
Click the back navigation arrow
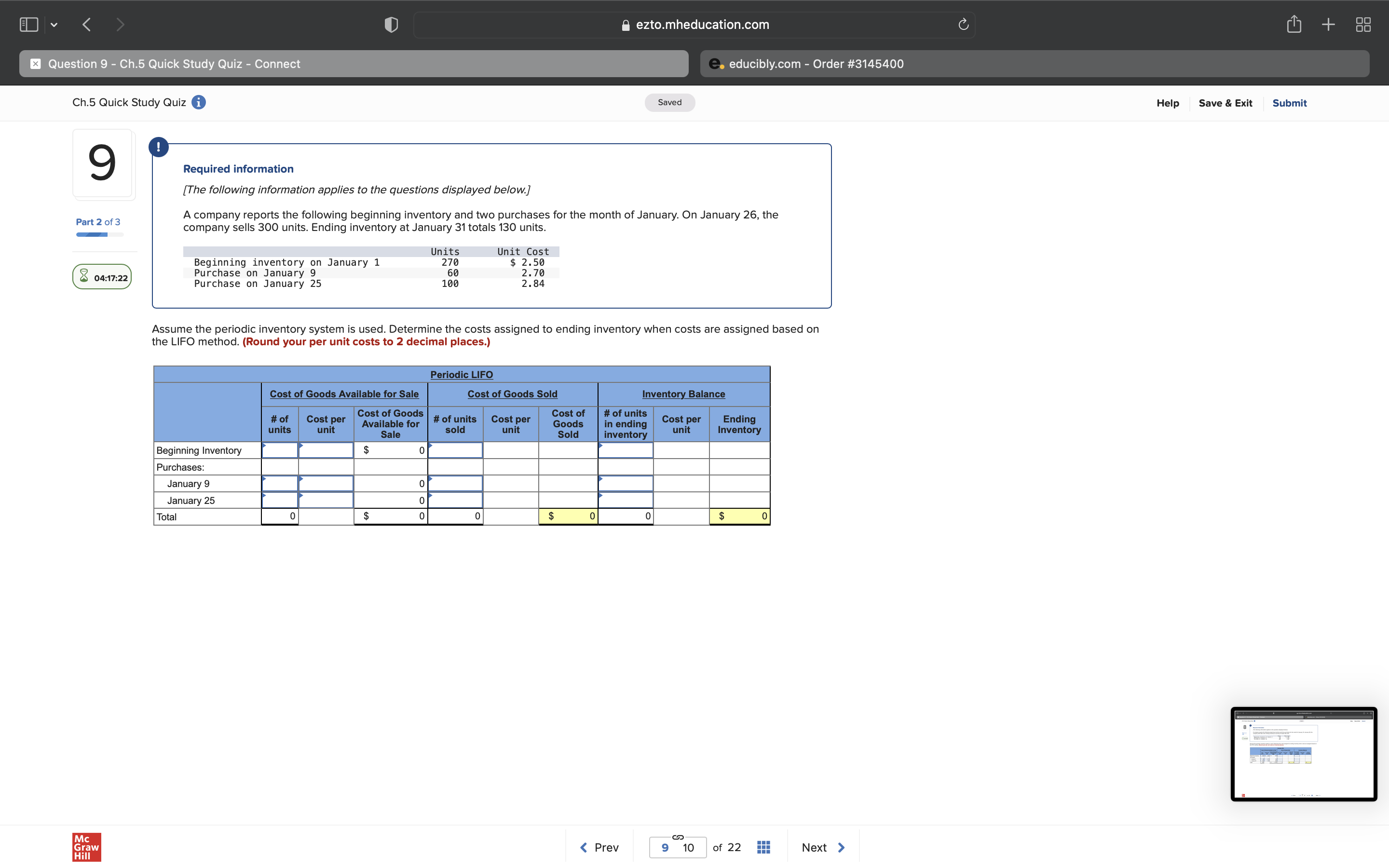tap(87, 24)
